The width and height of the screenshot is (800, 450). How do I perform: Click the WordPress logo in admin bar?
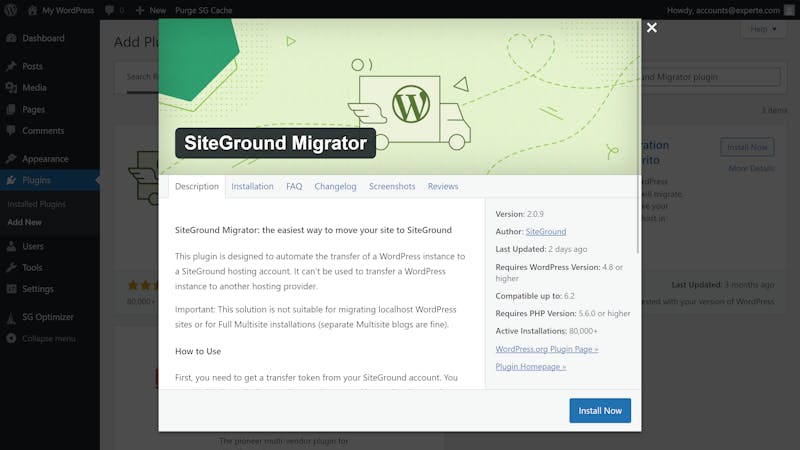(11, 10)
